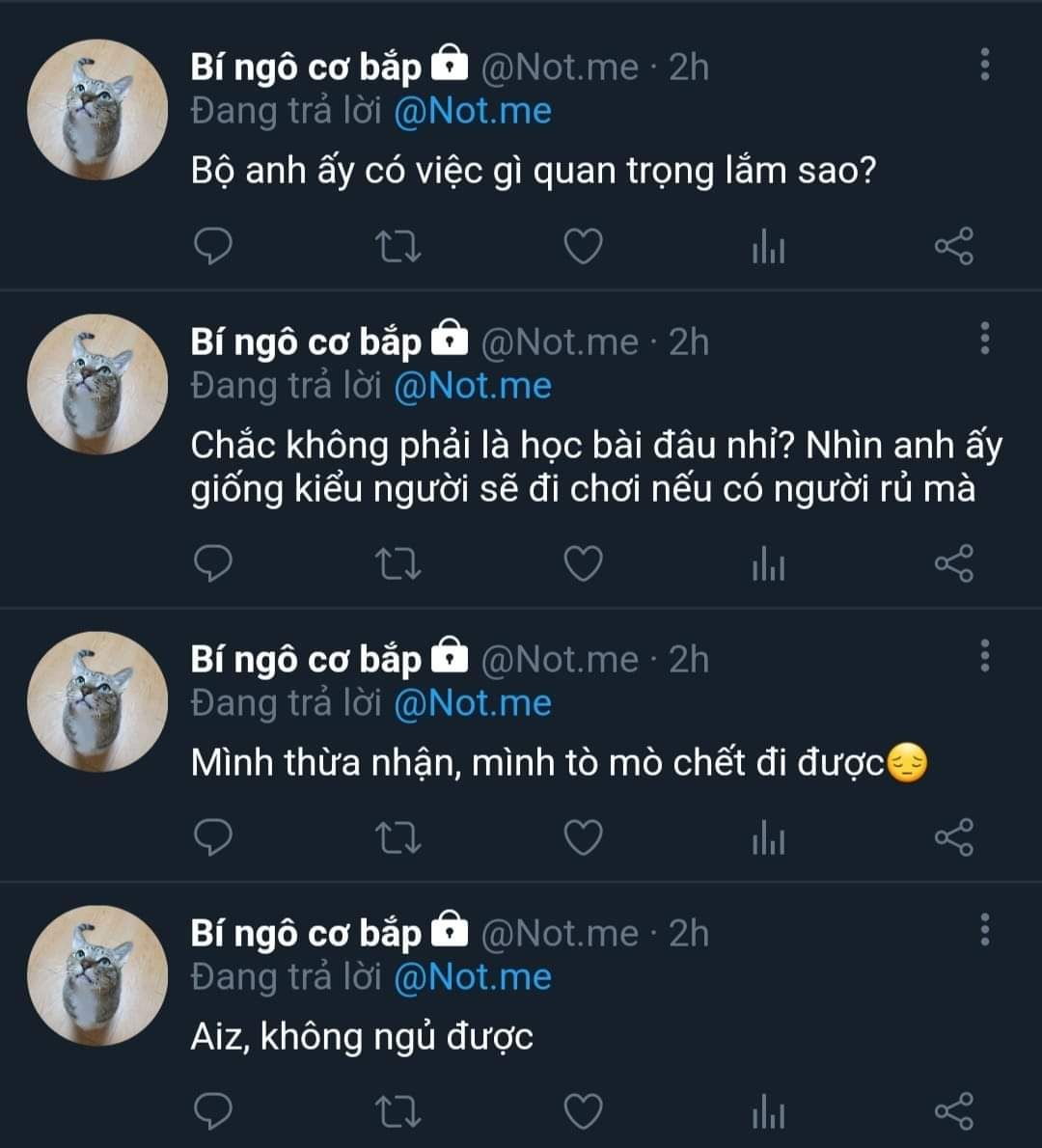Image resolution: width=1042 pixels, height=1148 pixels.
Task: Open three-dot menu on "Chắc không phải" tweet
Action: [x=985, y=339]
